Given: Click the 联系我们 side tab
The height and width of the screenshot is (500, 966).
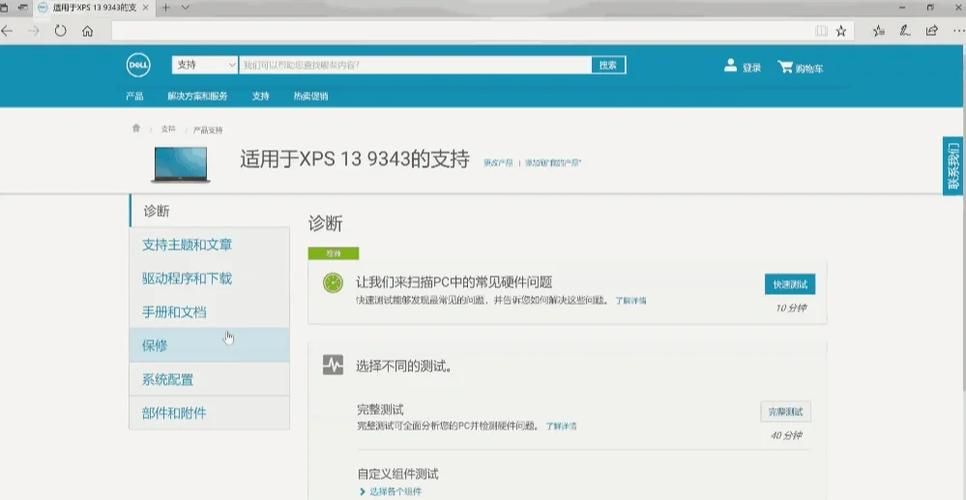Looking at the screenshot, I should tap(954, 166).
